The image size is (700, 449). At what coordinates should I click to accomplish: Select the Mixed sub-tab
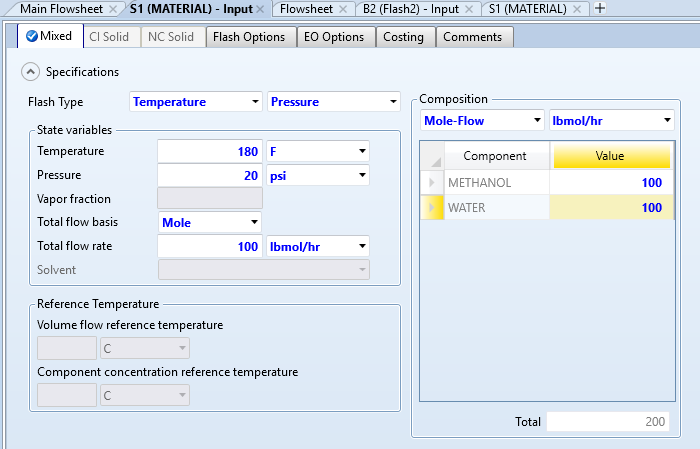tap(50, 36)
